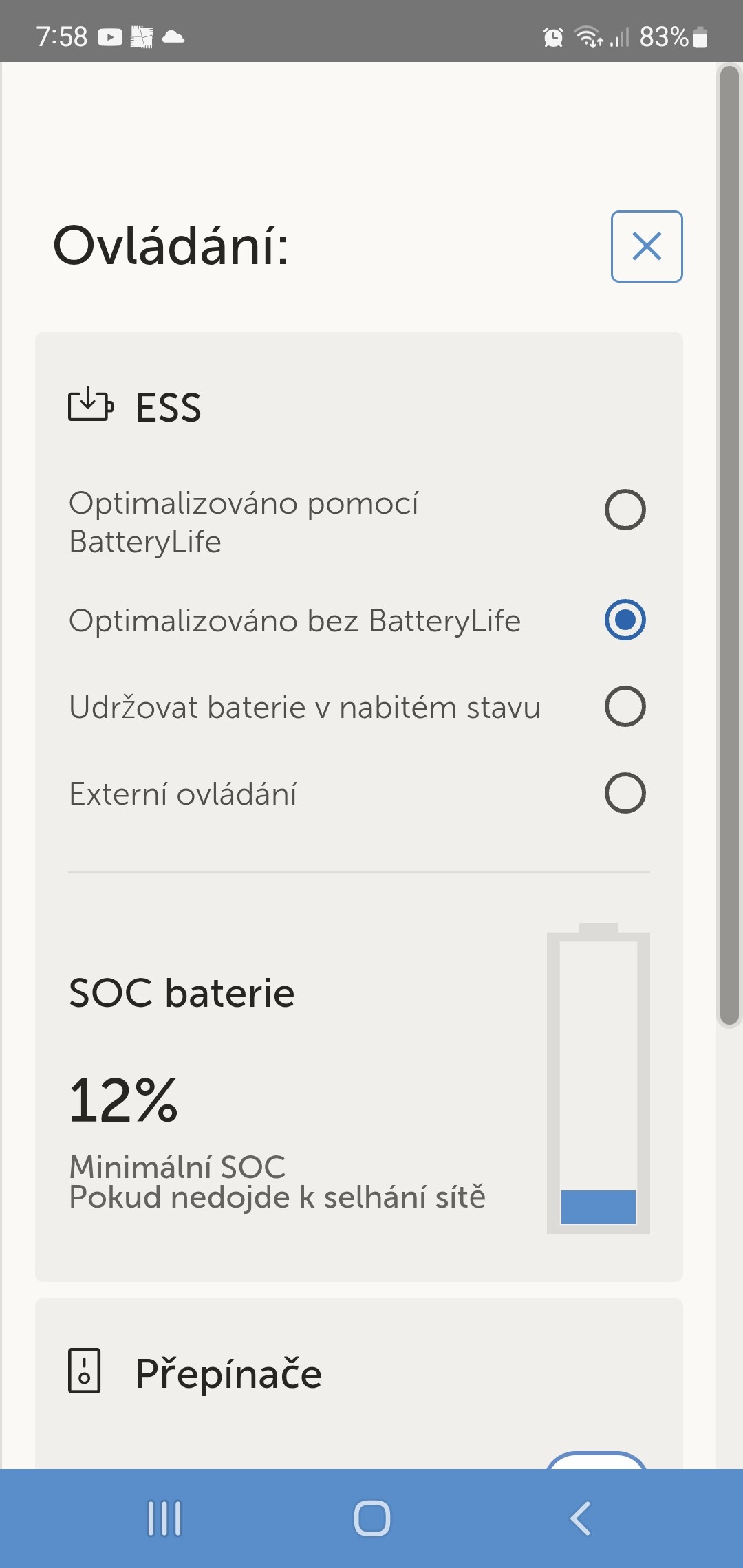Choose Udržovat baterie v nabitém stavu

pyautogui.click(x=625, y=706)
